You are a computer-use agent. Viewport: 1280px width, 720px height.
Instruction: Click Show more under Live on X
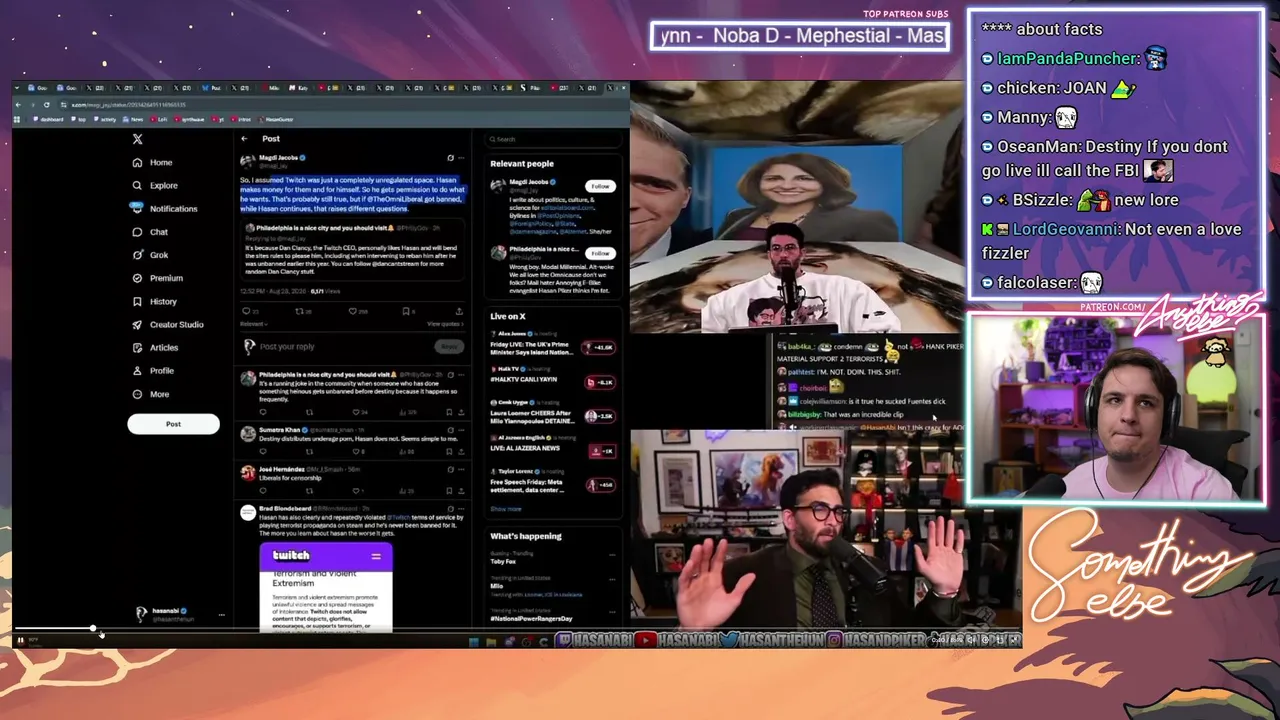point(505,509)
